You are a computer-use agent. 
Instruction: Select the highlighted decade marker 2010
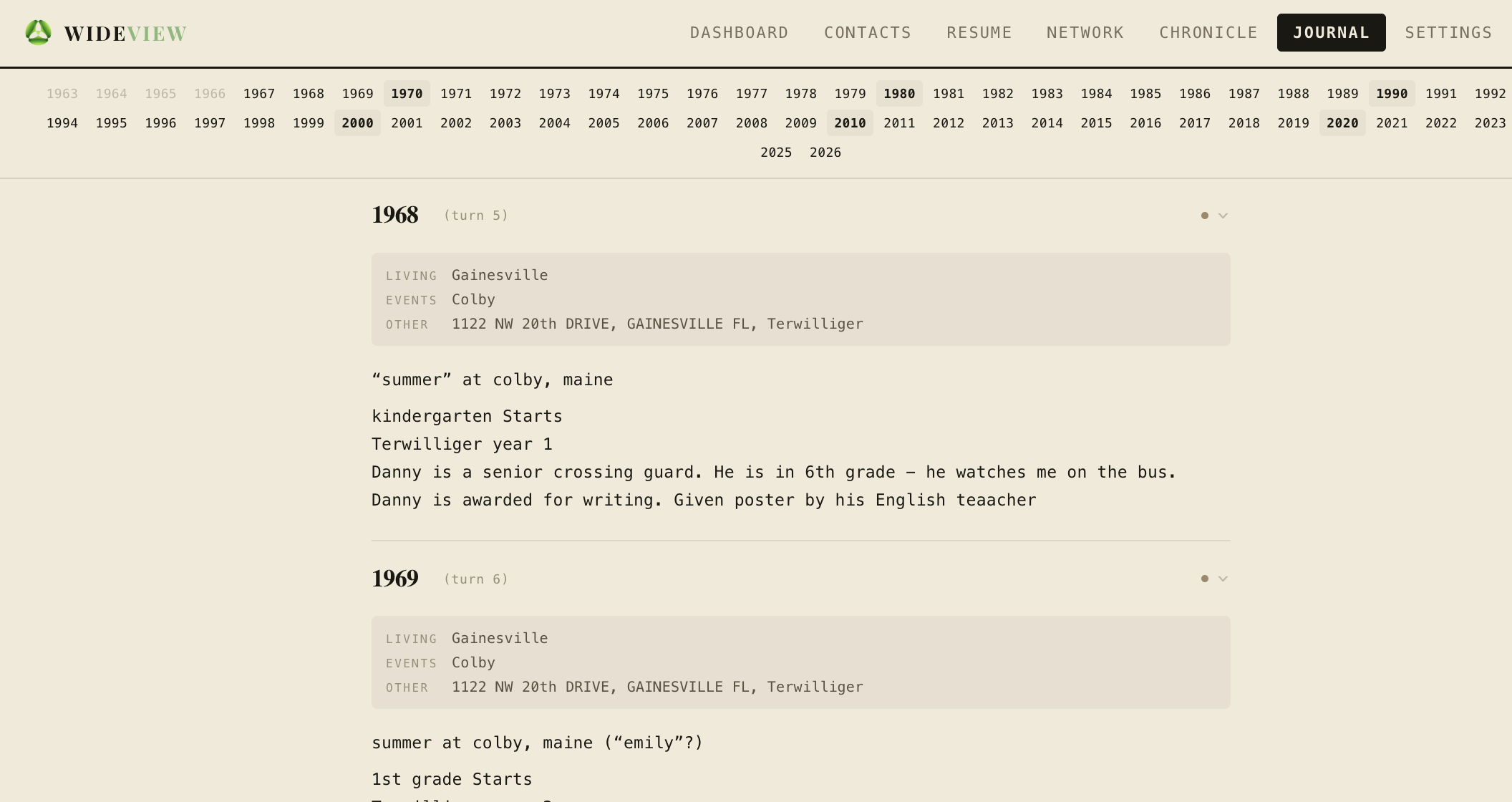(850, 122)
